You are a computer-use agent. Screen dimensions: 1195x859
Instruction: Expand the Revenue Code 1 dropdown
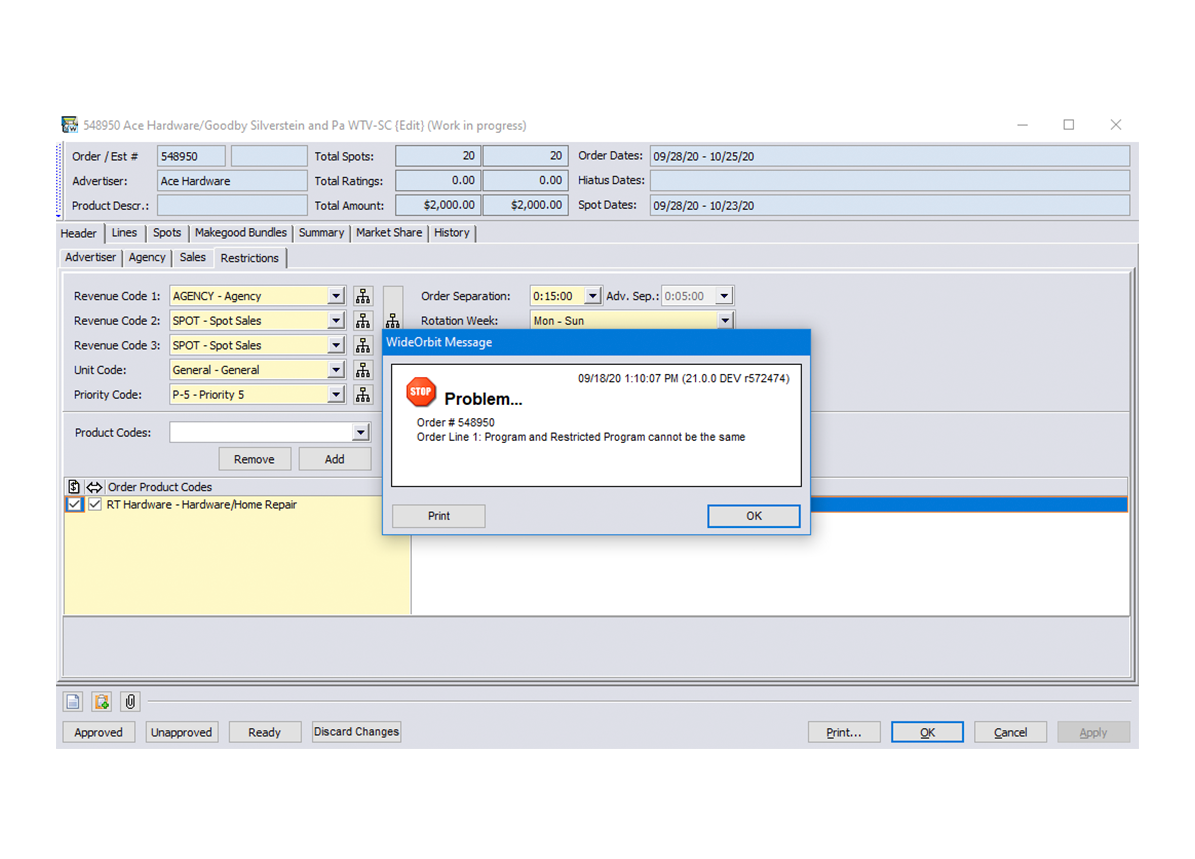[336, 296]
